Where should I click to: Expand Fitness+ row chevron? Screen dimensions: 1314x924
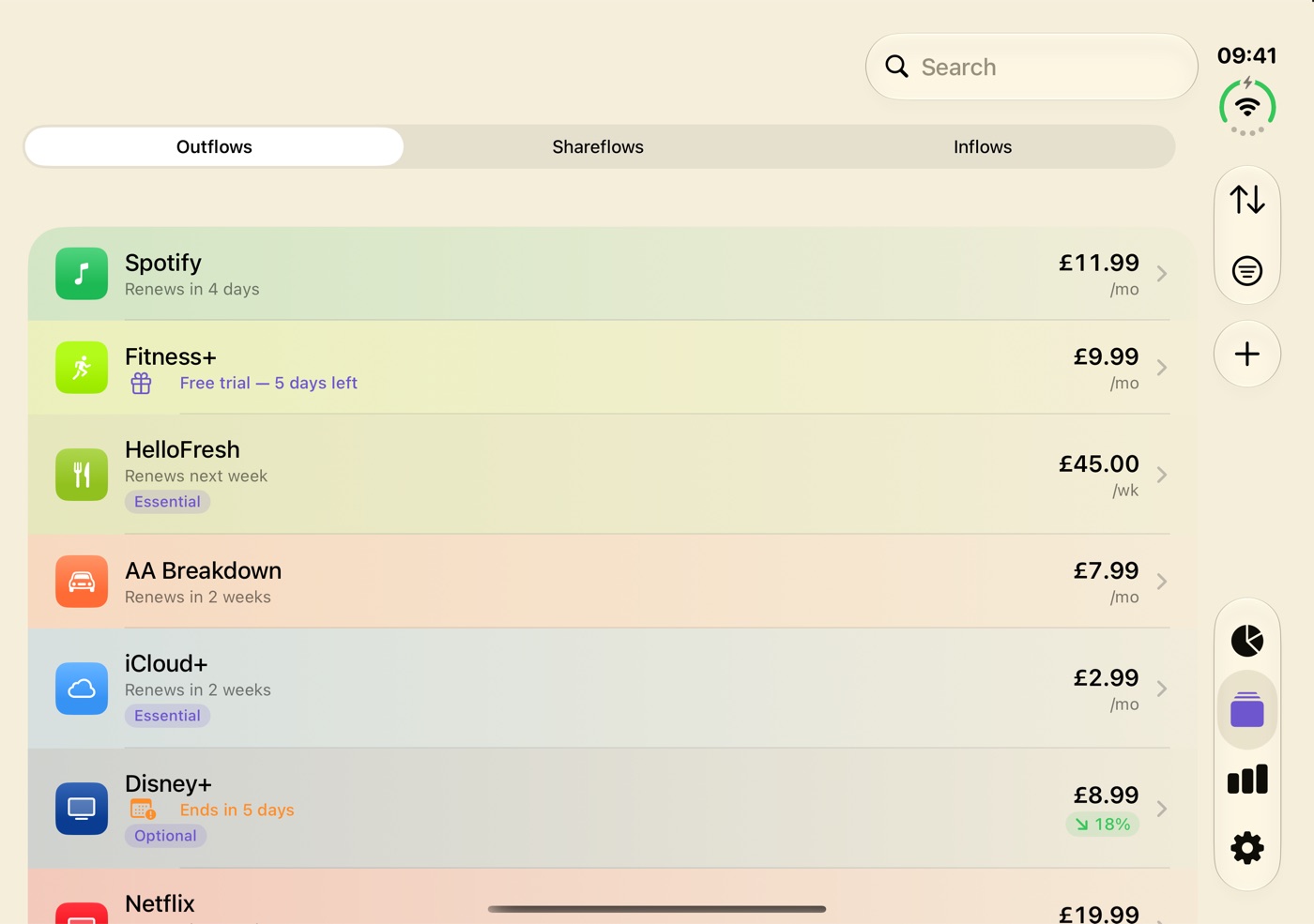pyautogui.click(x=1162, y=368)
